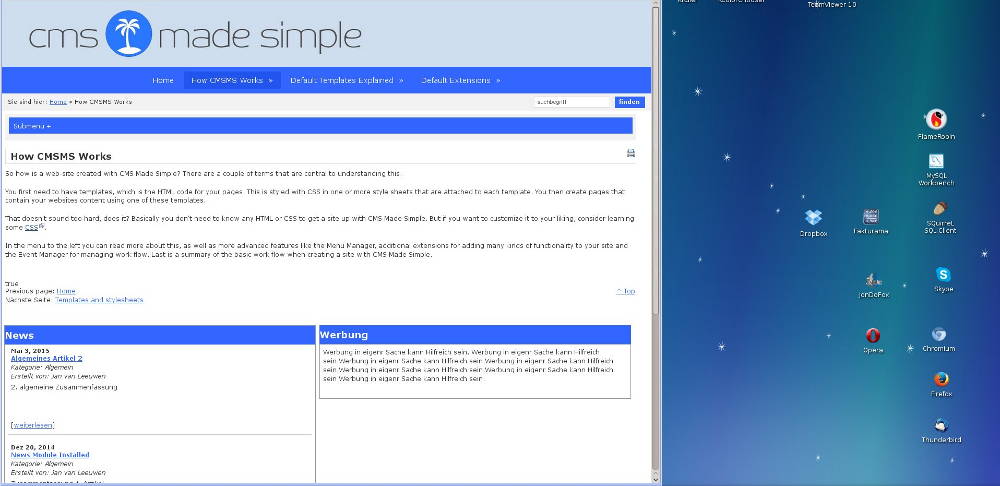Click the Previous page Home link

66,291
